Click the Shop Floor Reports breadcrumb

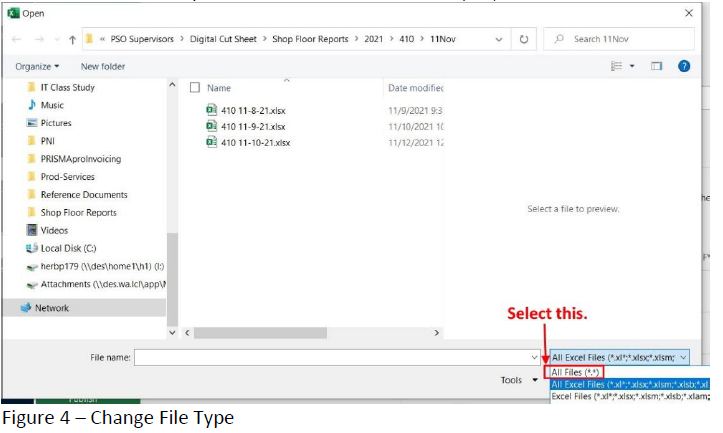pyautogui.click(x=310, y=39)
